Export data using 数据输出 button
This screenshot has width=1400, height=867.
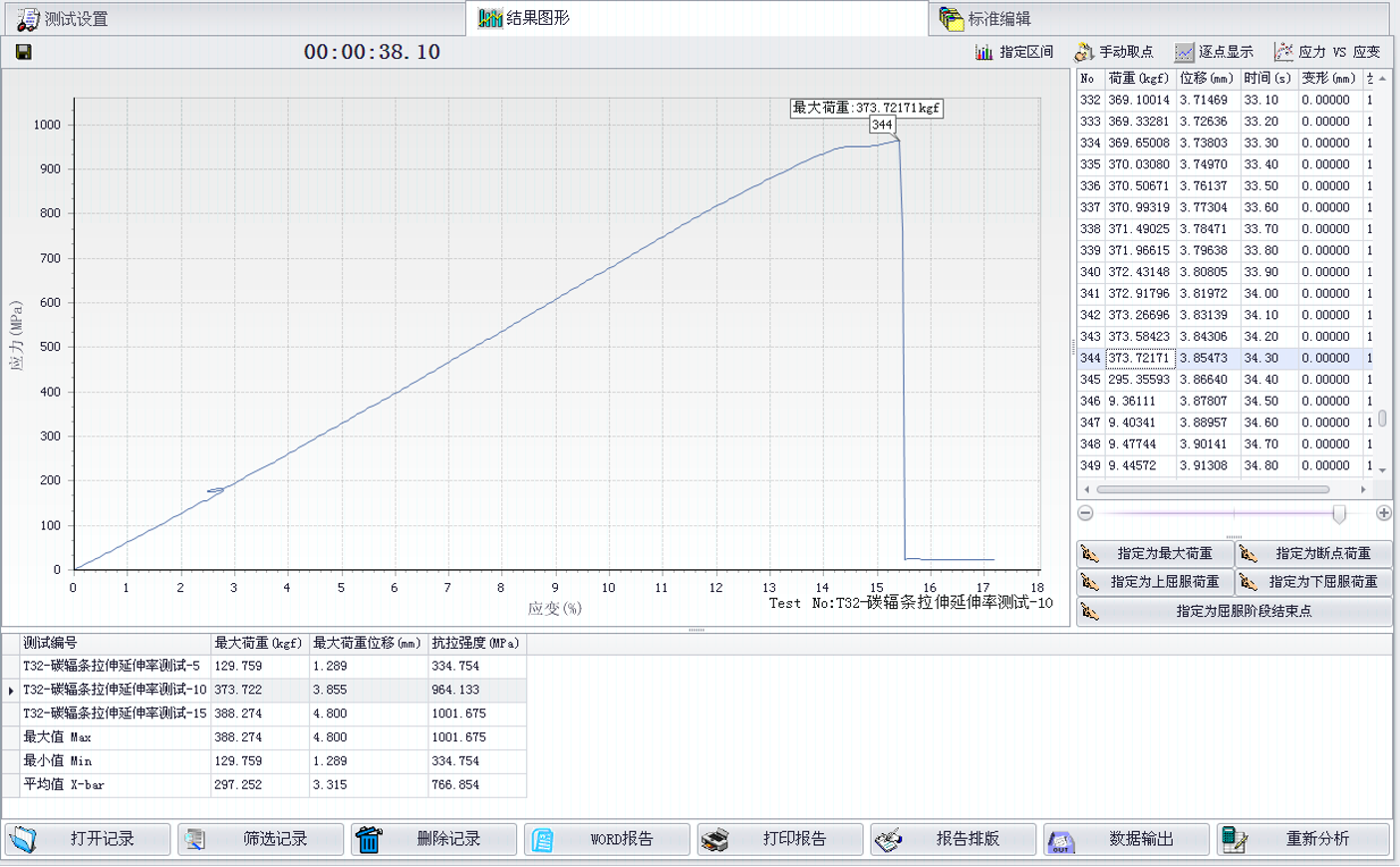tap(1126, 839)
